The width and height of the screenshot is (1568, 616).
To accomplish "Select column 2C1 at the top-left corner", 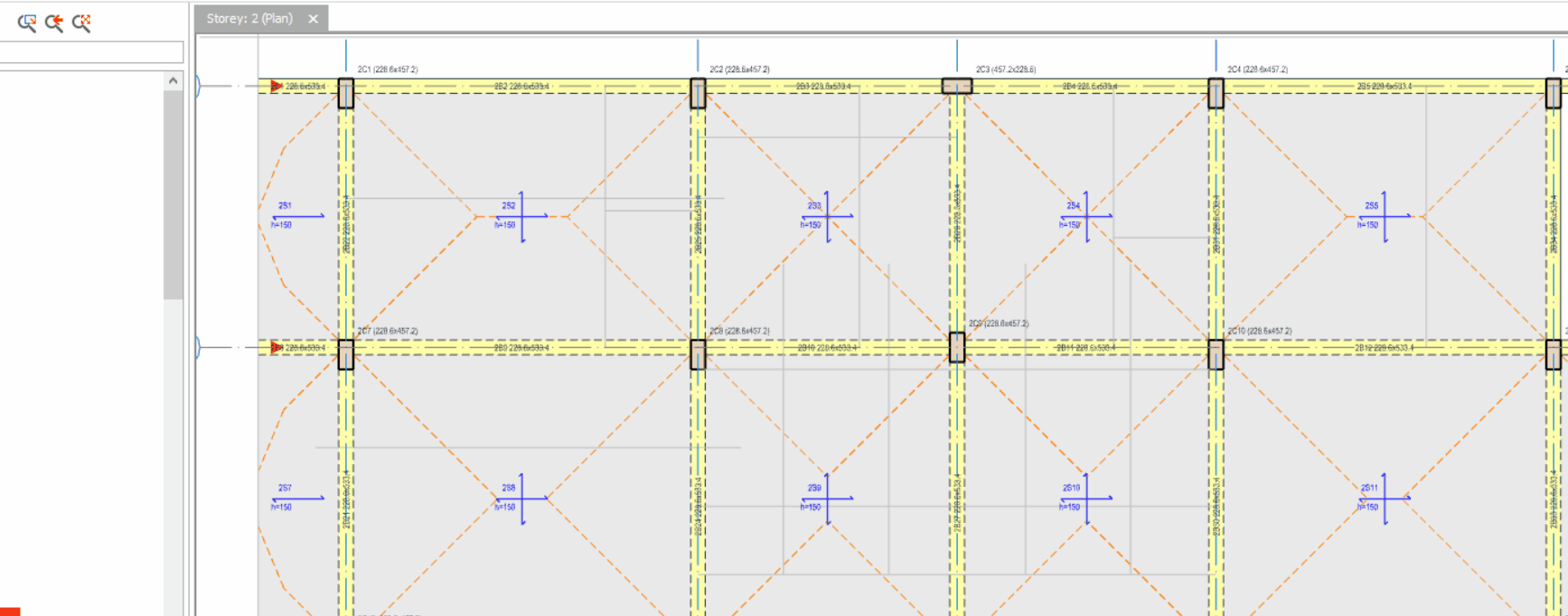I will (x=345, y=93).
